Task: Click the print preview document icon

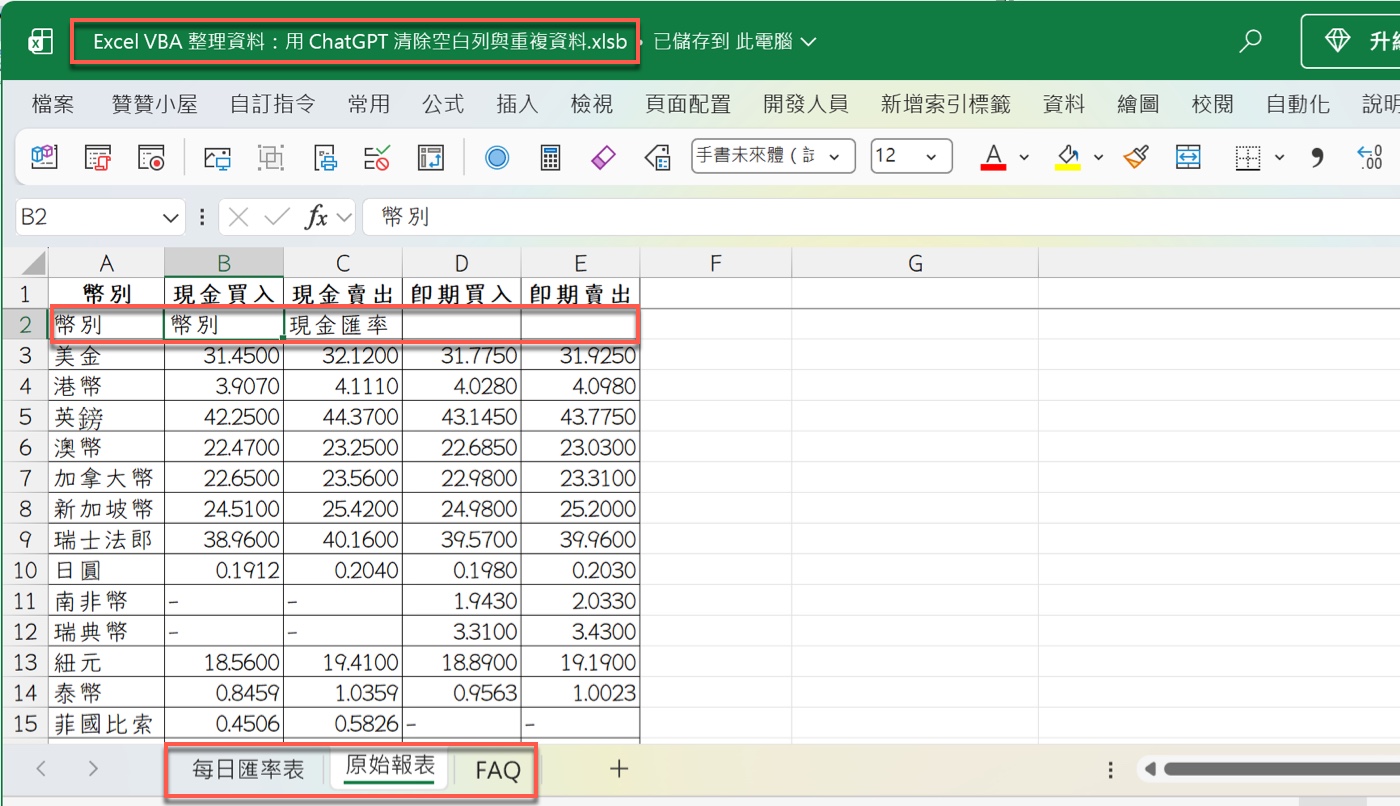Action: coord(325,157)
